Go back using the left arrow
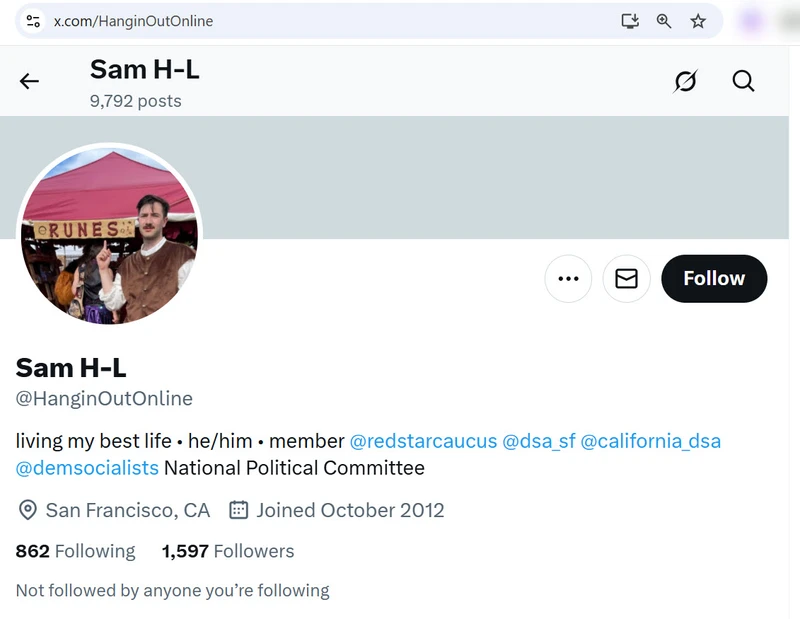The height and width of the screenshot is (619, 800). [x=30, y=82]
